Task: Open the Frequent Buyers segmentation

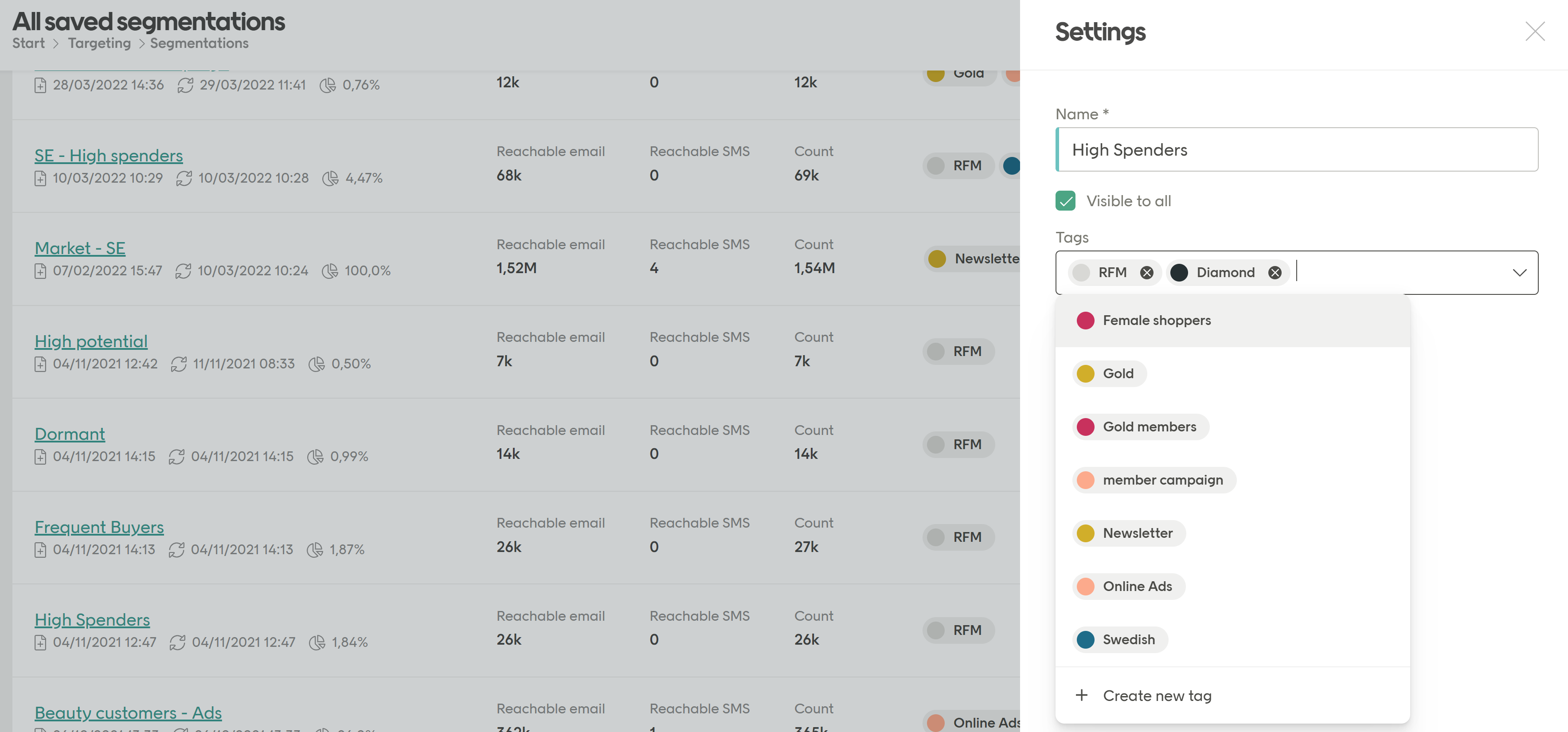Action: click(x=98, y=527)
